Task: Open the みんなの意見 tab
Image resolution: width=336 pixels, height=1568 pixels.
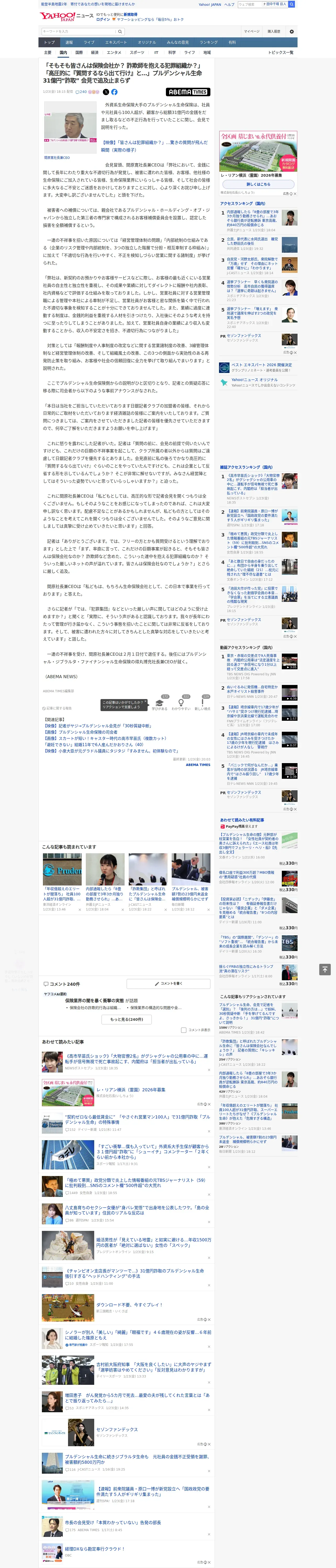Action: [x=177, y=43]
